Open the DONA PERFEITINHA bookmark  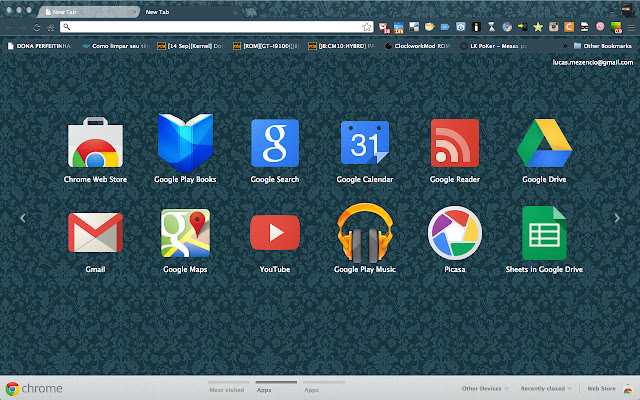point(39,46)
